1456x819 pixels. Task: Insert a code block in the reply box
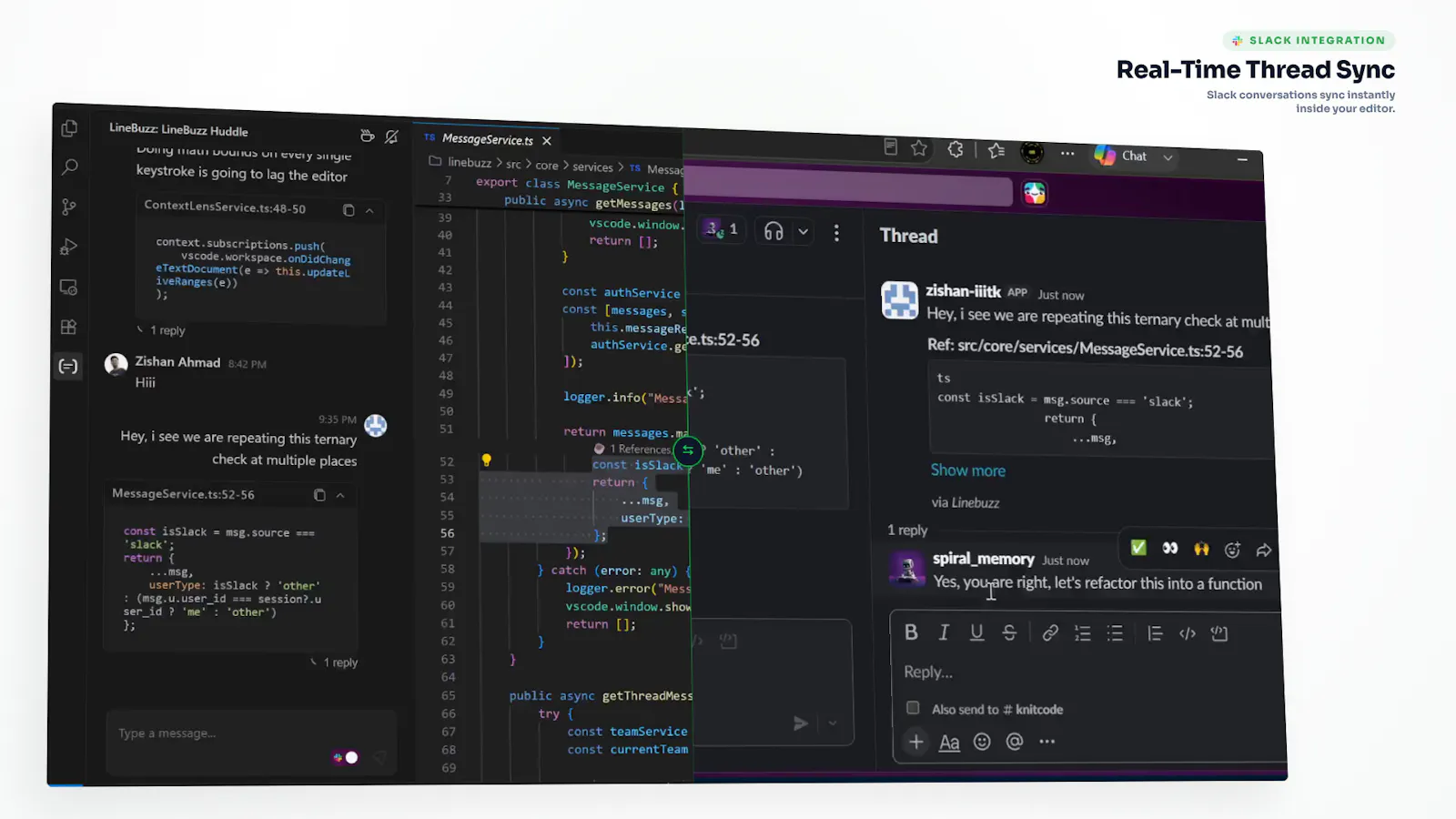coord(1219,633)
